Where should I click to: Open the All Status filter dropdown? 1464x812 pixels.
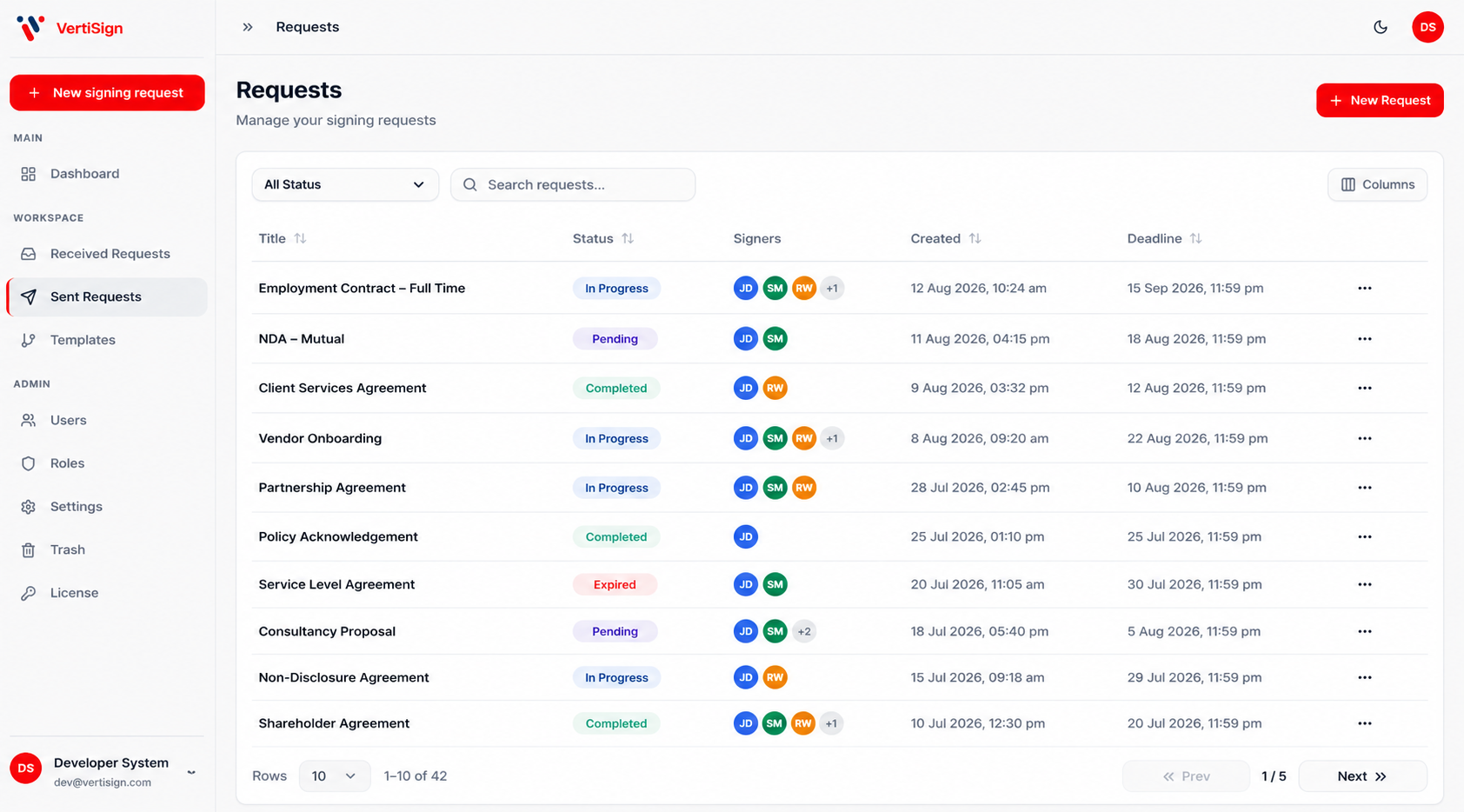(345, 184)
